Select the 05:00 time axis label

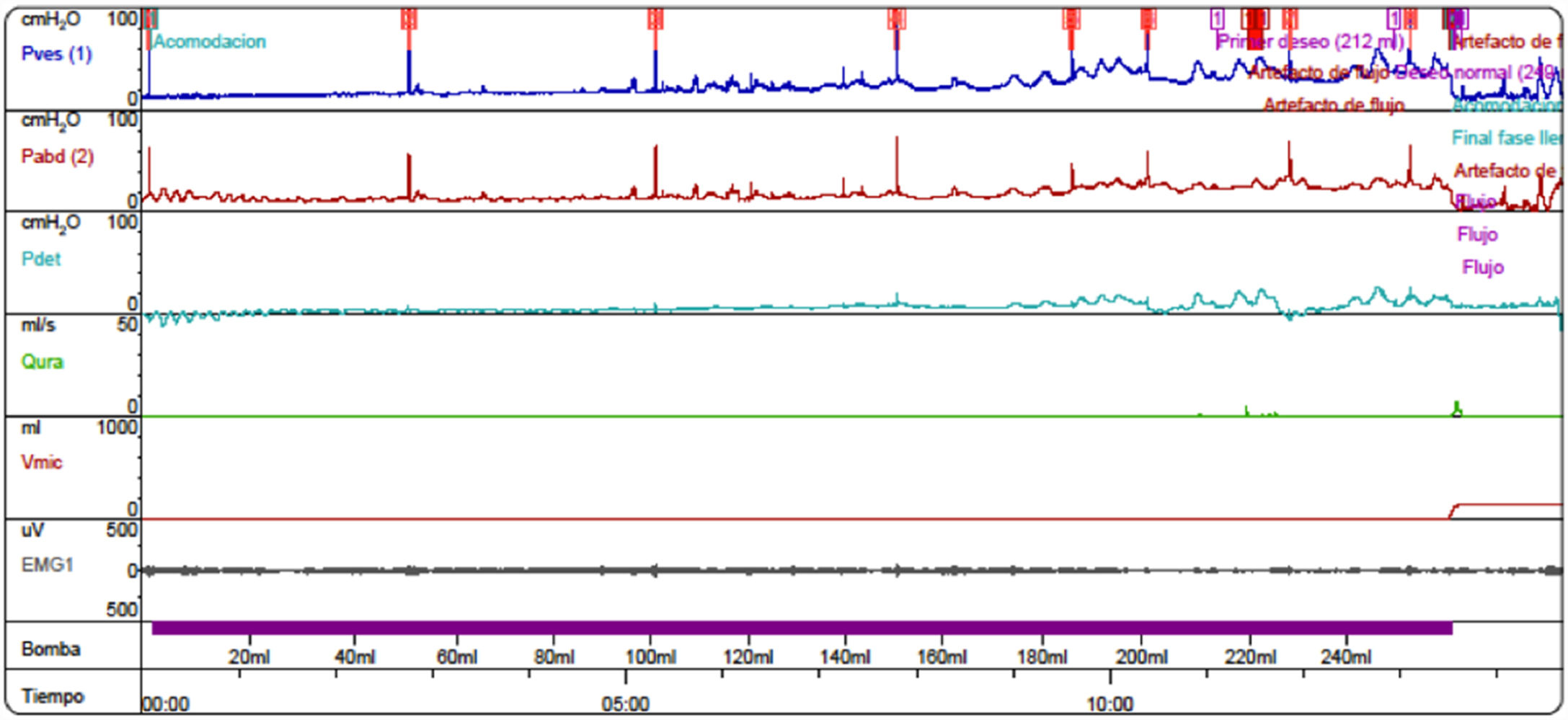click(x=625, y=703)
